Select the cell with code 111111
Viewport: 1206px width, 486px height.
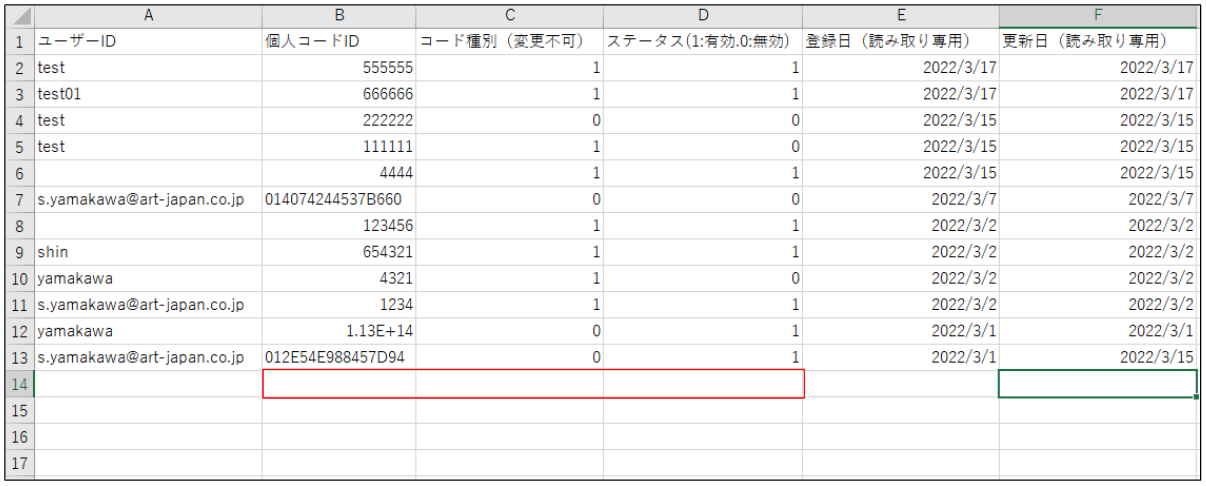point(339,147)
